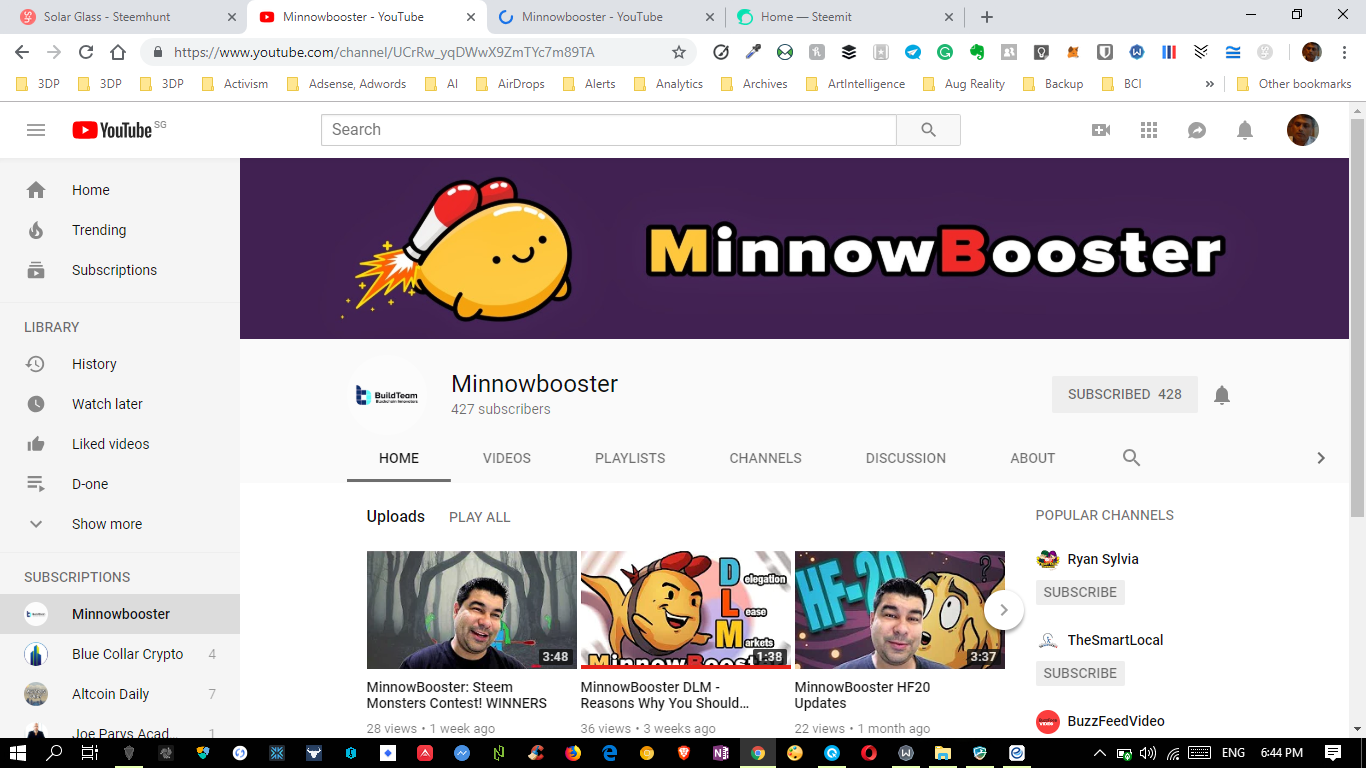Go to Home in the sidebar
Image resolution: width=1366 pixels, height=768 pixels.
coord(120,190)
